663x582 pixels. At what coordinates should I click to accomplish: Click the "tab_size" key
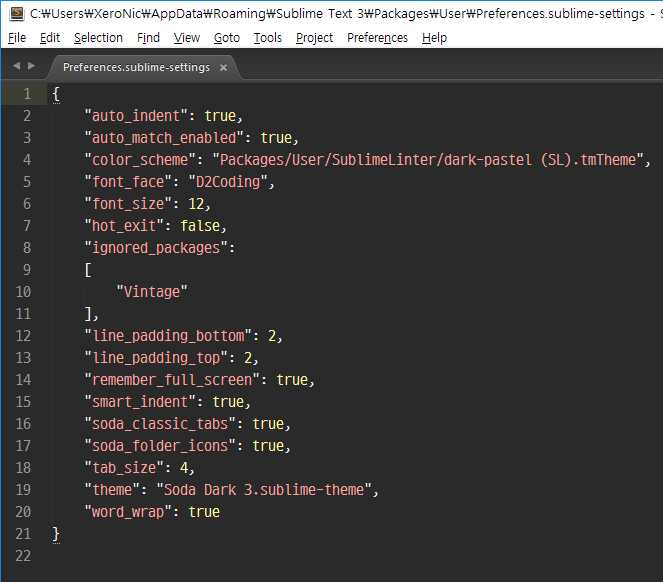tap(124, 468)
